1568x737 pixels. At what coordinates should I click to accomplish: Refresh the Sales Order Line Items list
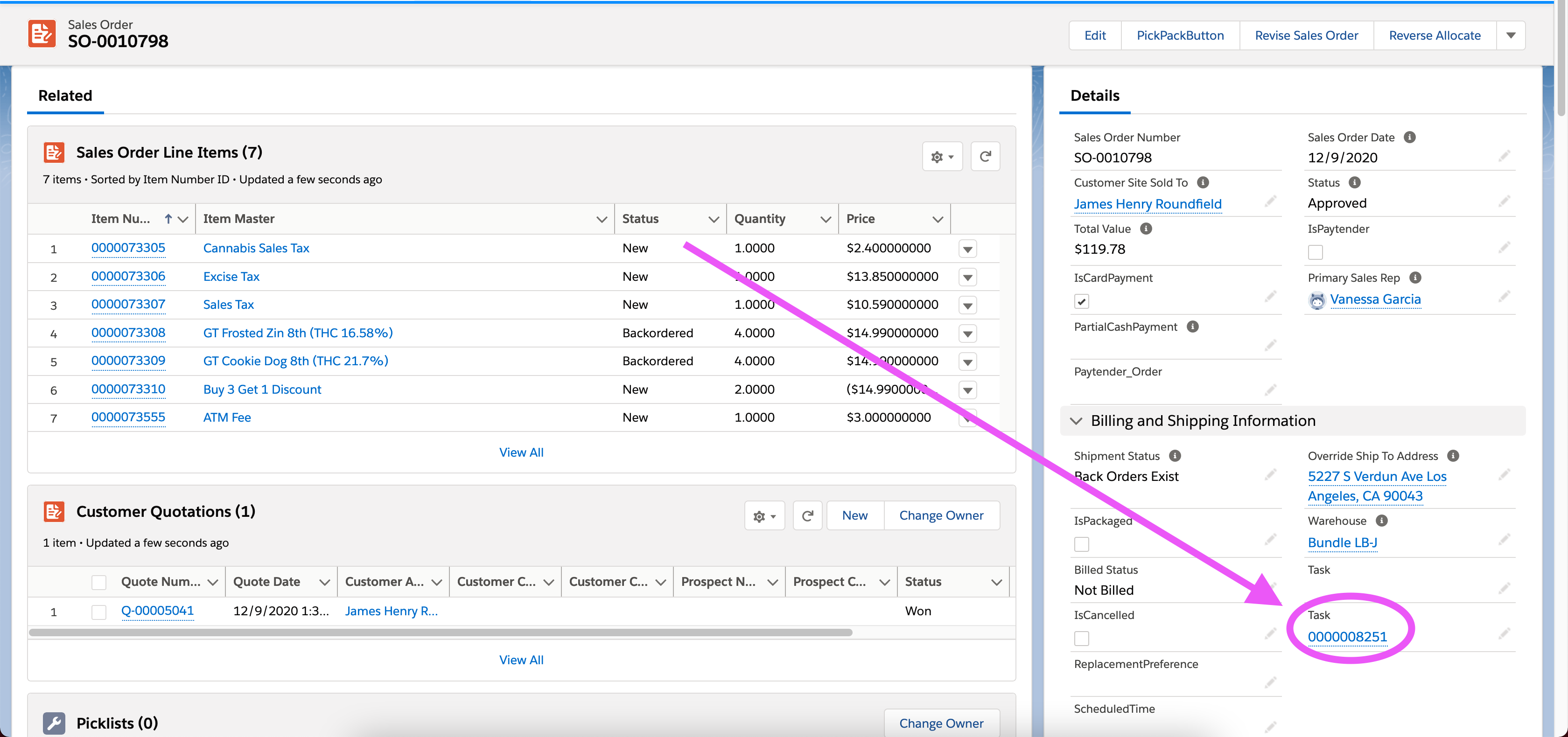point(985,157)
